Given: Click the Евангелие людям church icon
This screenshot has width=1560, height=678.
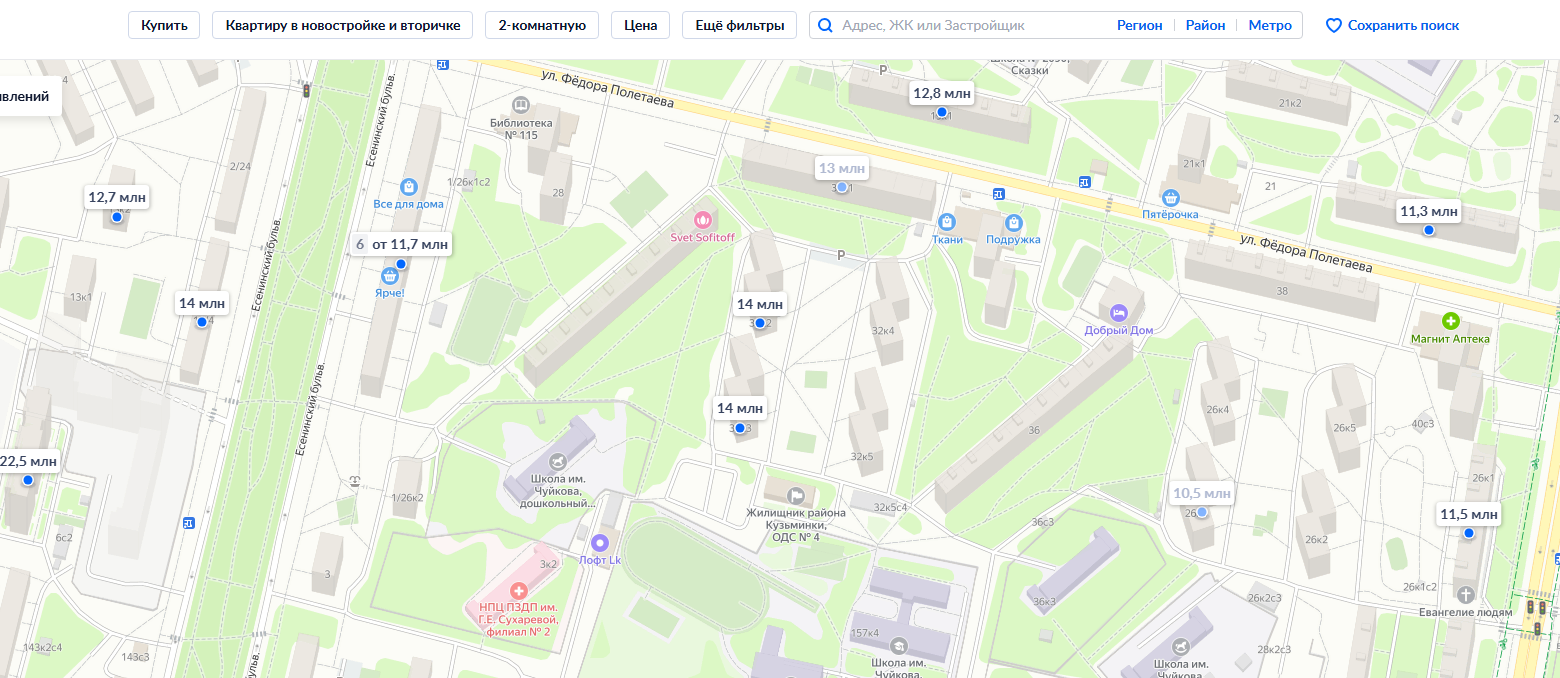Looking at the screenshot, I should tap(1467, 594).
